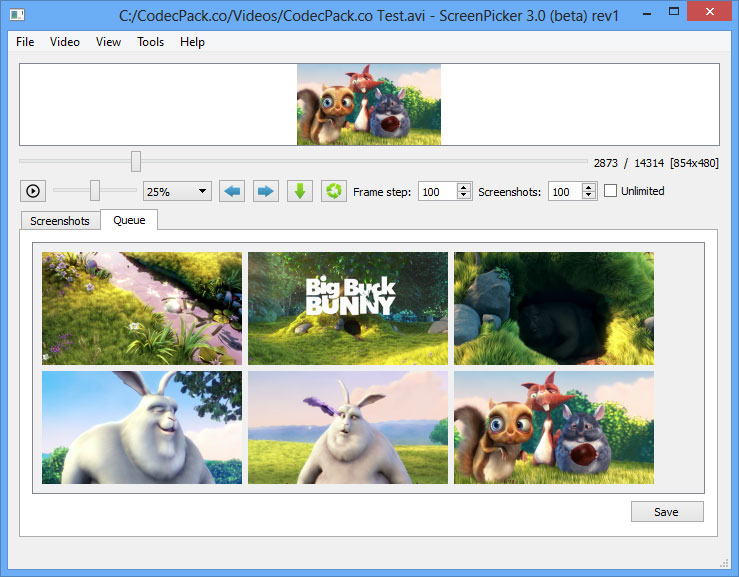The width and height of the screenshot is (739, 577).
Task: Step back with the blue left arrow
Action: pos(232,191)
